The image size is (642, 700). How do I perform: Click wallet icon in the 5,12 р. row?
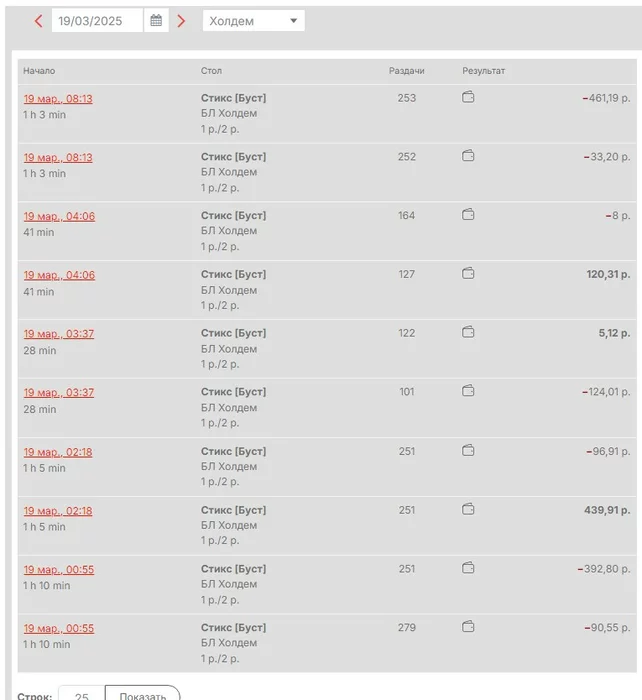468,333
